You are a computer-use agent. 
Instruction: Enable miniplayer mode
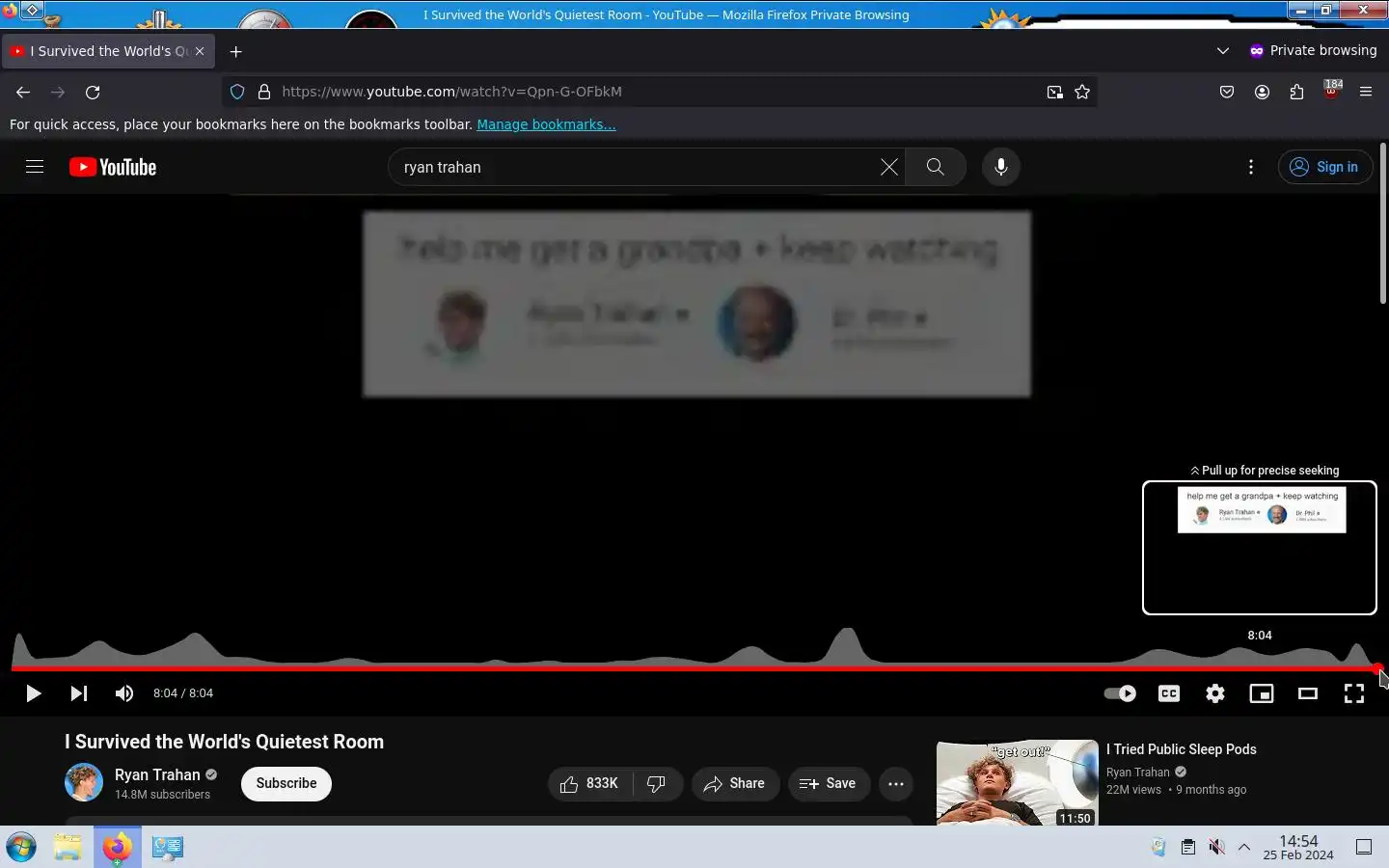[1262, 693]
